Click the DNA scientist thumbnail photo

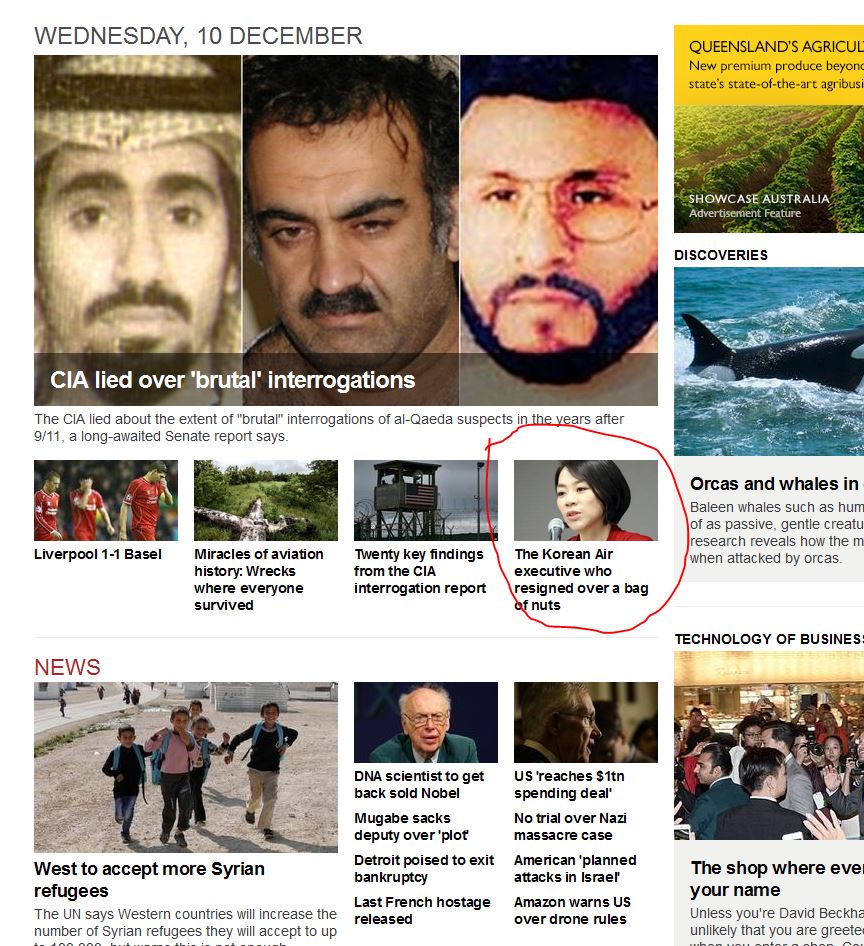pos(426,722)
